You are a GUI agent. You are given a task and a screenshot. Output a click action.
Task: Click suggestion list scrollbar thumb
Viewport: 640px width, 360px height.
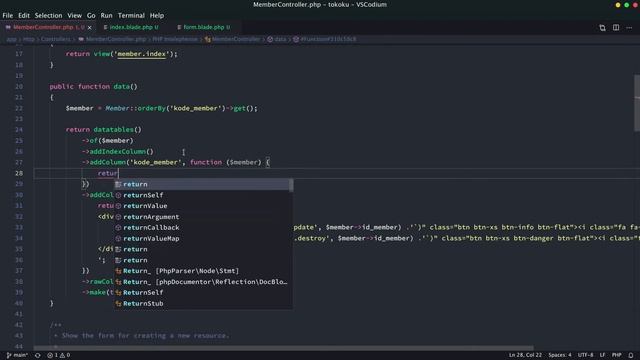pyautogui.click(x=291, y=185)
